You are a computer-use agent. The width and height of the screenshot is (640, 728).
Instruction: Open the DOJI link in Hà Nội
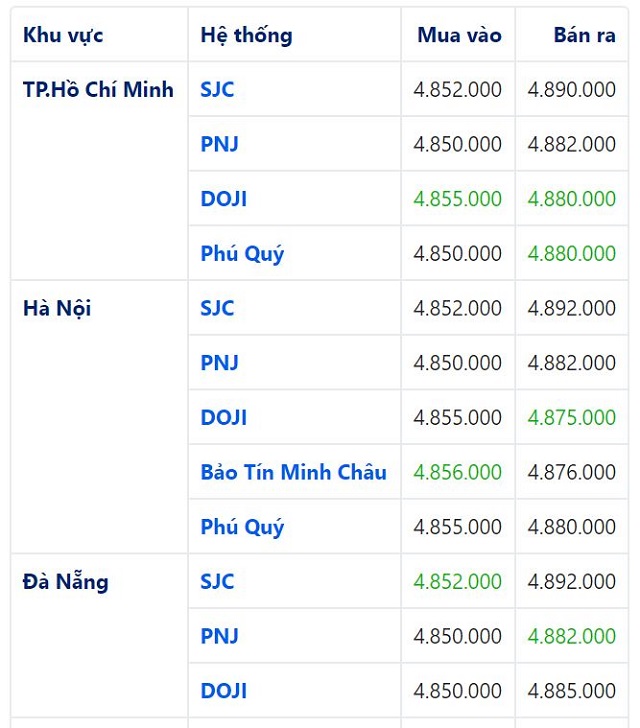tap(223, 417)
